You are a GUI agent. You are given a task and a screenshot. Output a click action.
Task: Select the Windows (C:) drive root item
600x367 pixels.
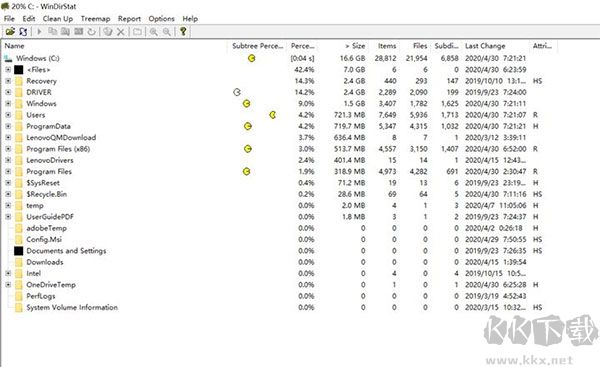pos(38,58)
